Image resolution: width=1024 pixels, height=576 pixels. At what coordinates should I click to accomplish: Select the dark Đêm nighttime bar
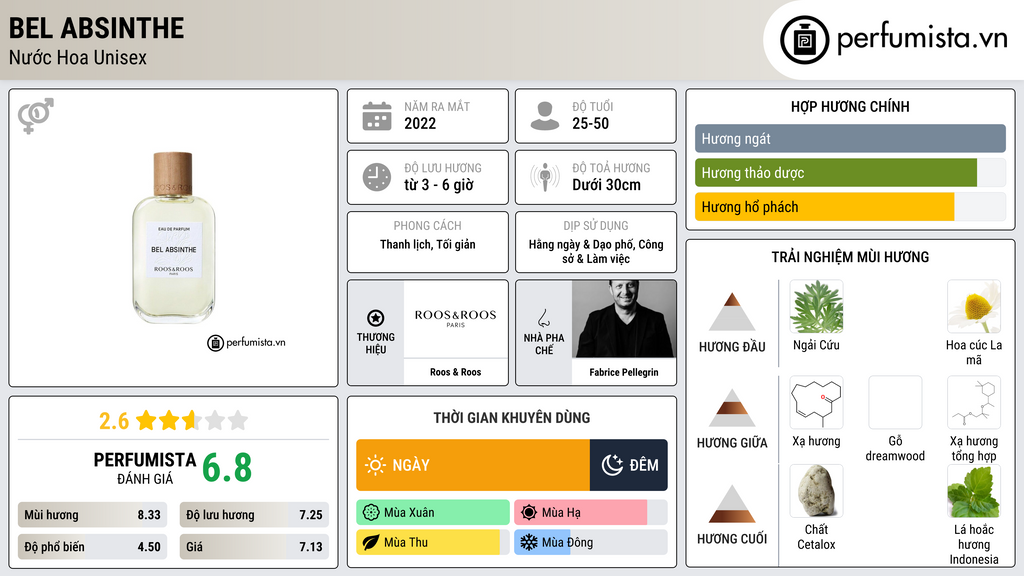pos(629,465)
